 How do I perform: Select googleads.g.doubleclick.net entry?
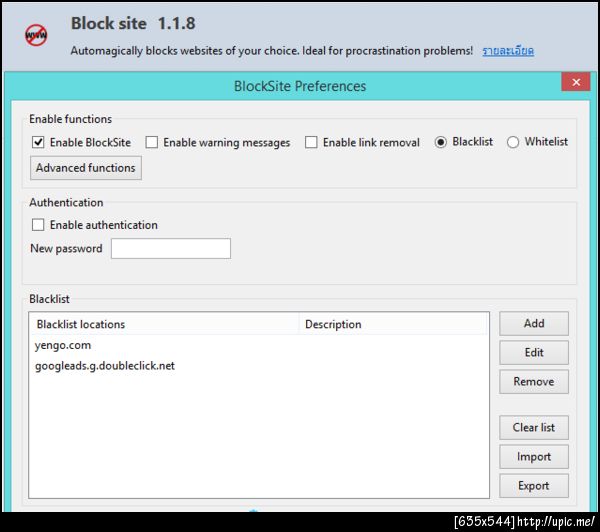tap(105, 366)
